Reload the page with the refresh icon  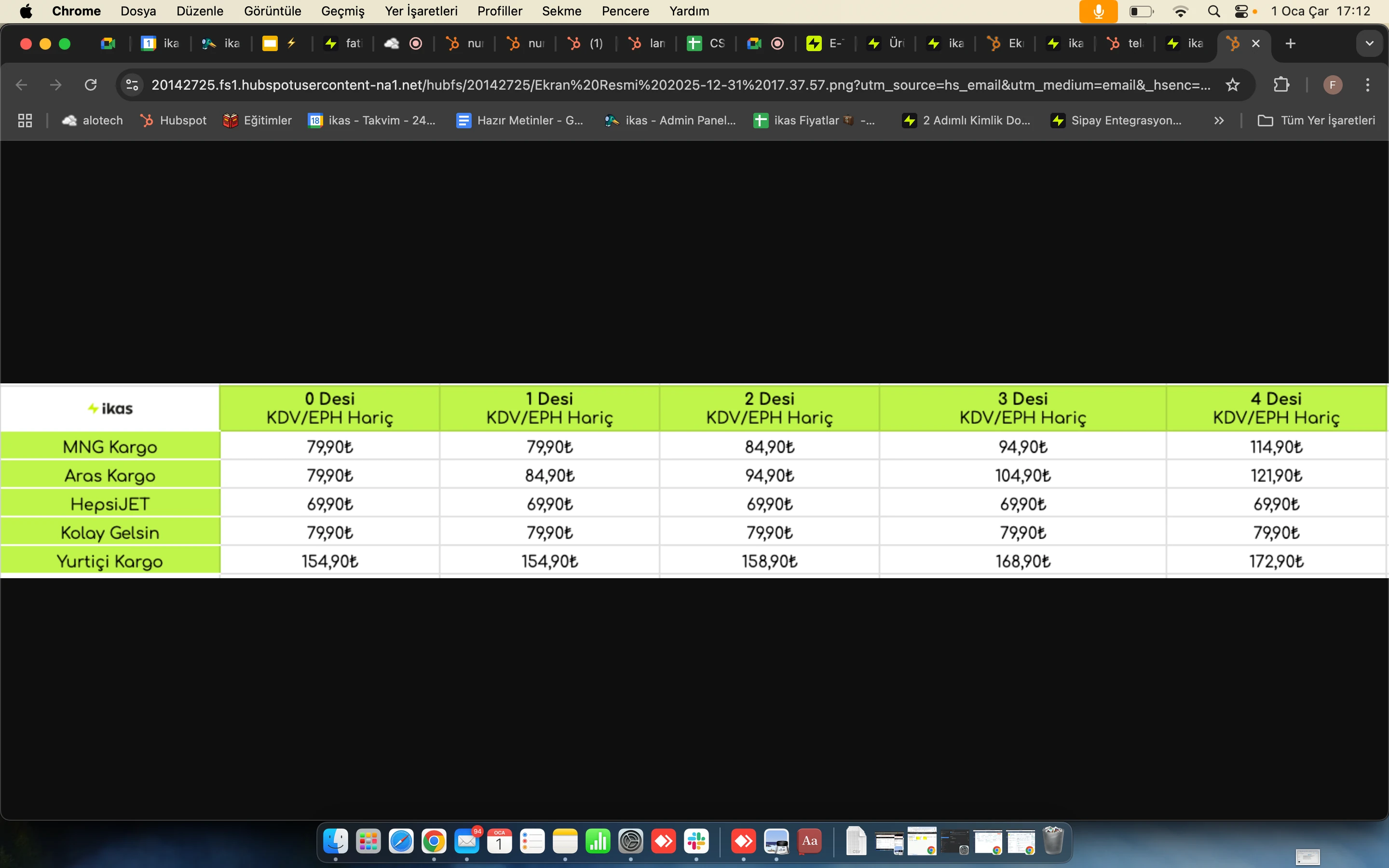click(91, 85)
